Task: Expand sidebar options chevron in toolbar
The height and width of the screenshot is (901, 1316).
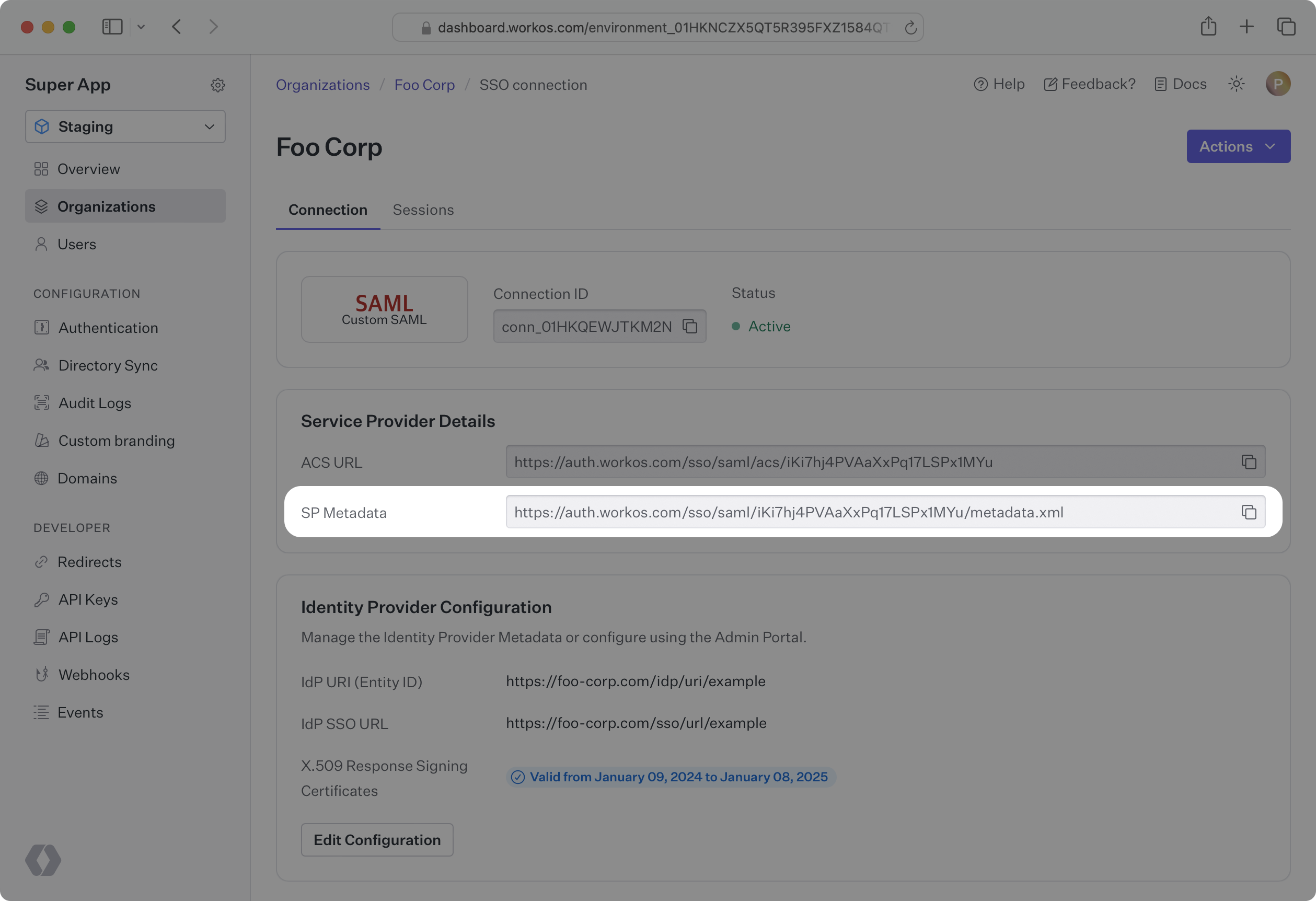Action: pos(141,27)
